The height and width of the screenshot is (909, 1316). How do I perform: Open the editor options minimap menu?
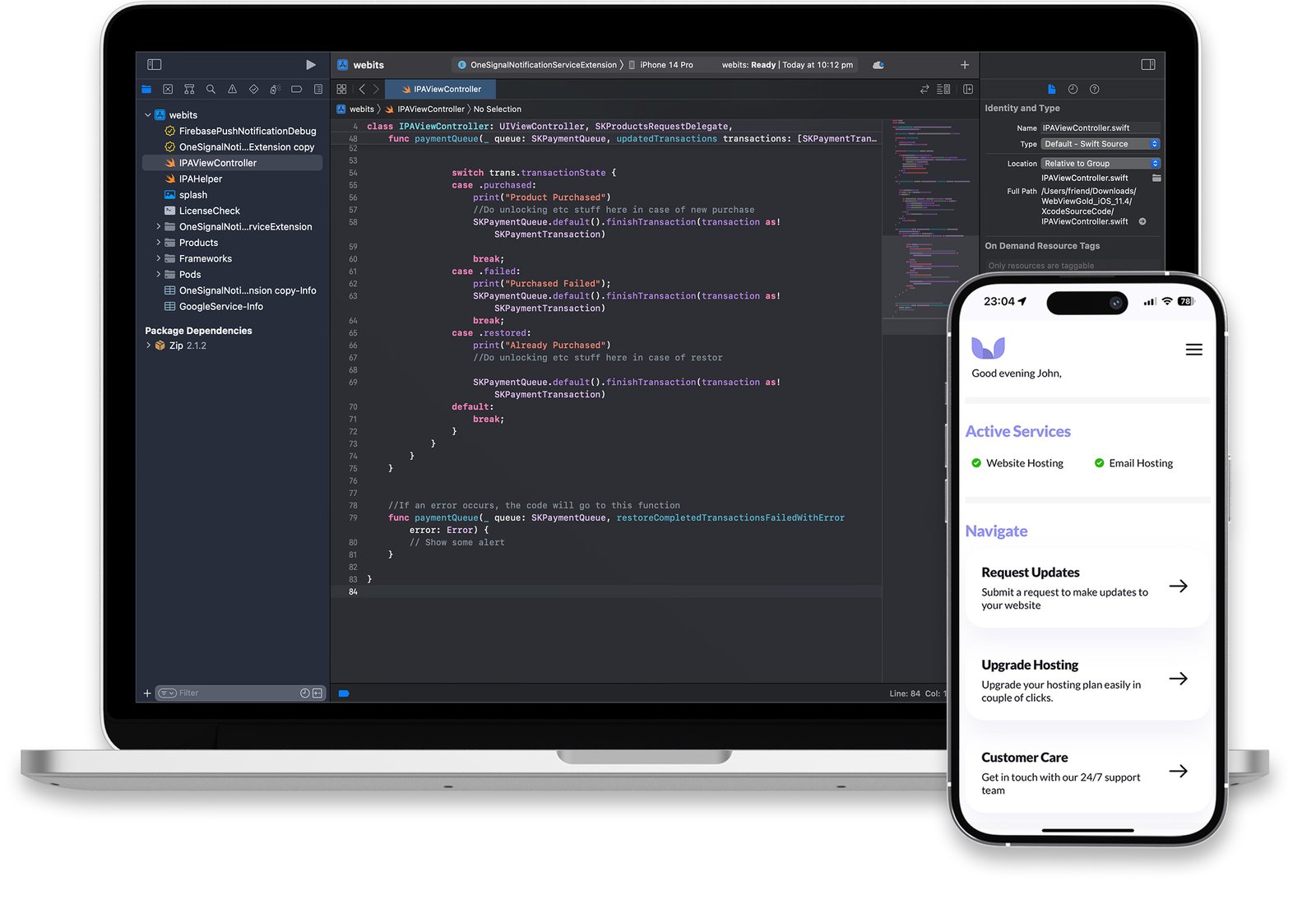point(943,89)
